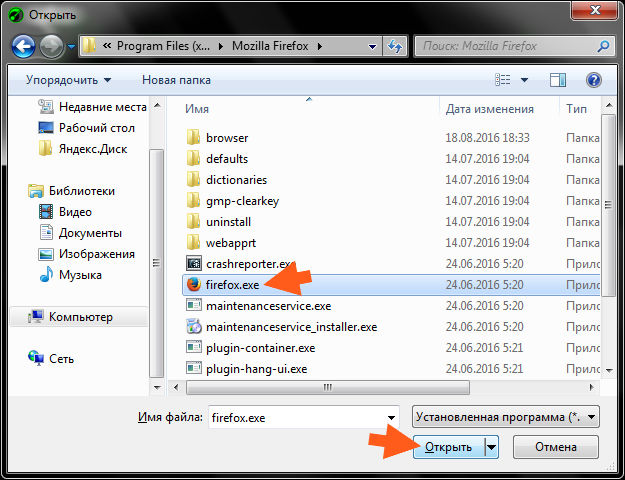Click the Имя файла input field
625x480 pixels.
click(x=304, y=418)
